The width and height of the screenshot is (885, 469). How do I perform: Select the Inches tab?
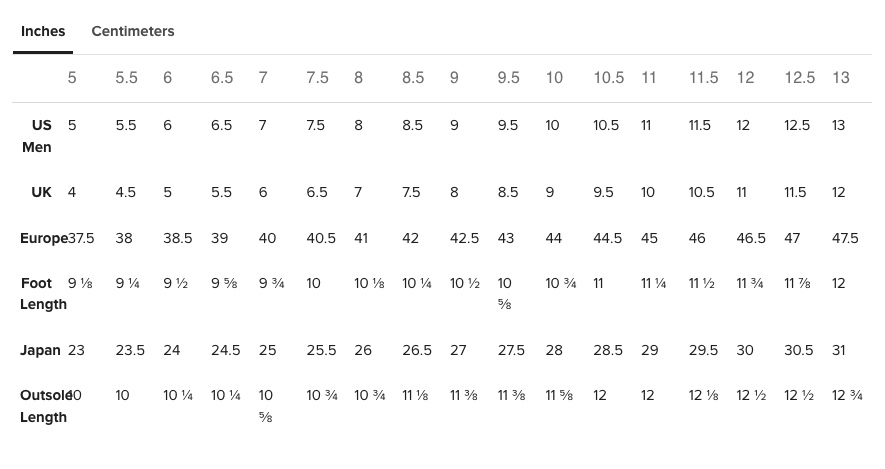(x=43, y=31)
